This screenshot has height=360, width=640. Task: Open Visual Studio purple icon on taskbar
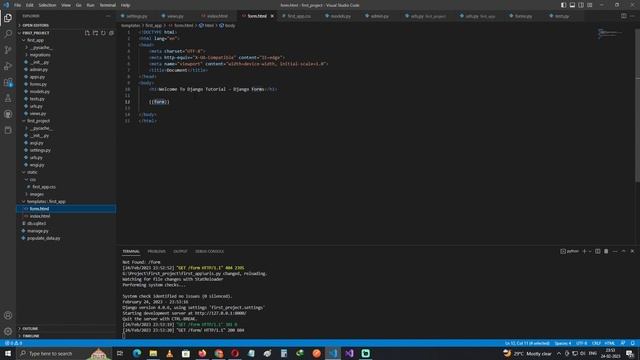point(349,353)
